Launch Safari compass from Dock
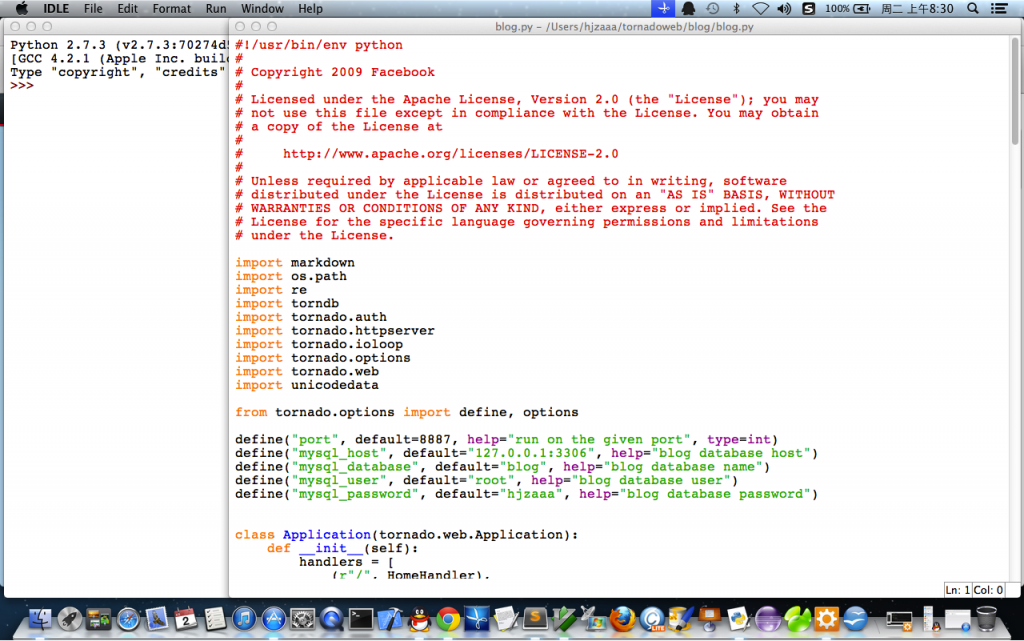The image size is (1024, 641). [128, 619]
